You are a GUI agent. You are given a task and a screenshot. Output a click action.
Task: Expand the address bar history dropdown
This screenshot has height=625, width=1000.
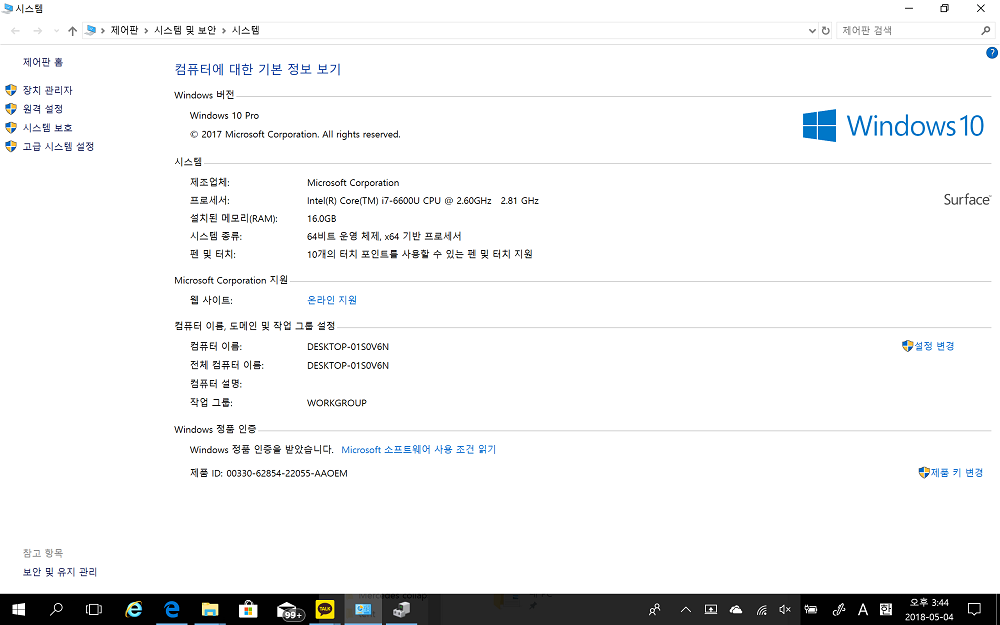811,31
